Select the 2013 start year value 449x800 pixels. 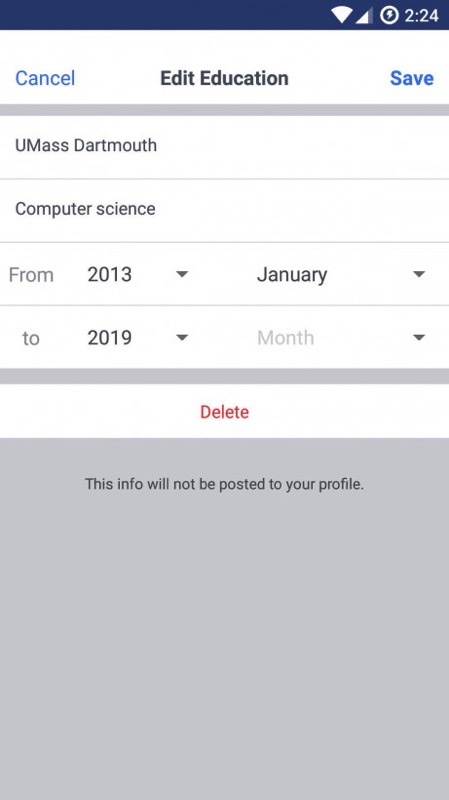[109, 274]
